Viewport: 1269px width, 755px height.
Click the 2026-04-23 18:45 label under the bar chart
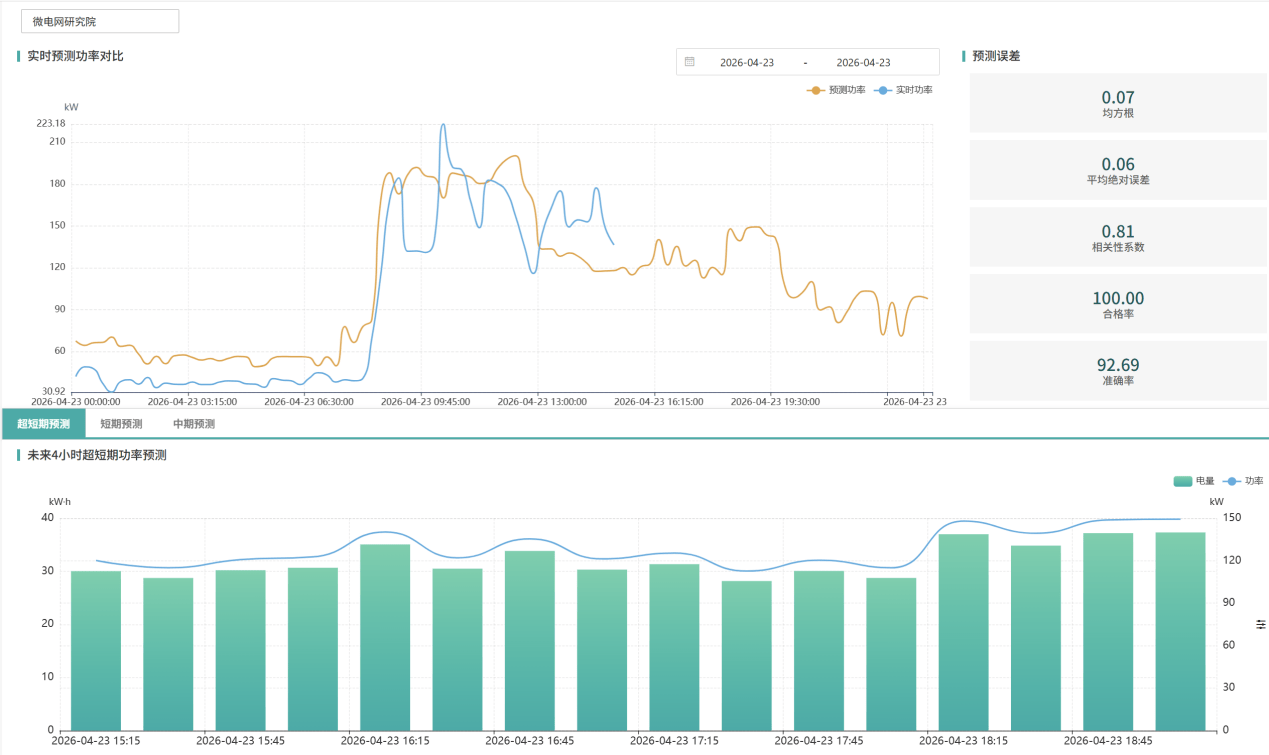tap(1108, 741)
